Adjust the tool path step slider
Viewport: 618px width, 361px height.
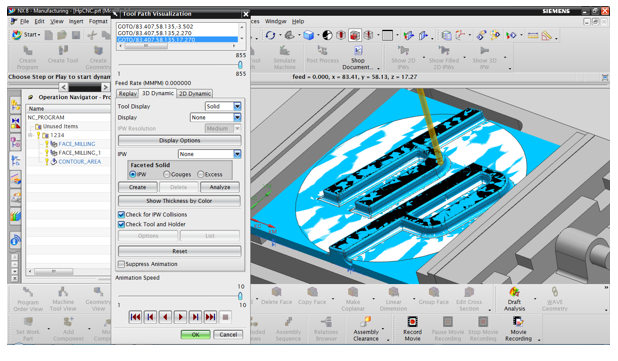[240, 65]
